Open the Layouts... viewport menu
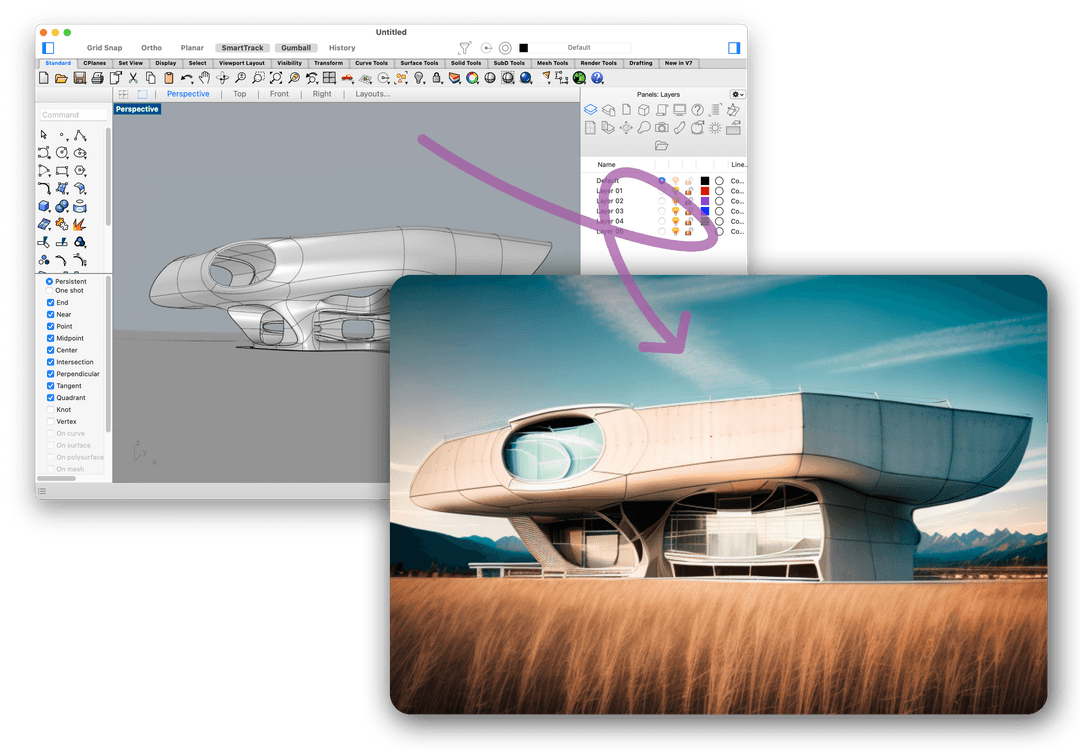 pyautogui.click(x=372, y=94)
